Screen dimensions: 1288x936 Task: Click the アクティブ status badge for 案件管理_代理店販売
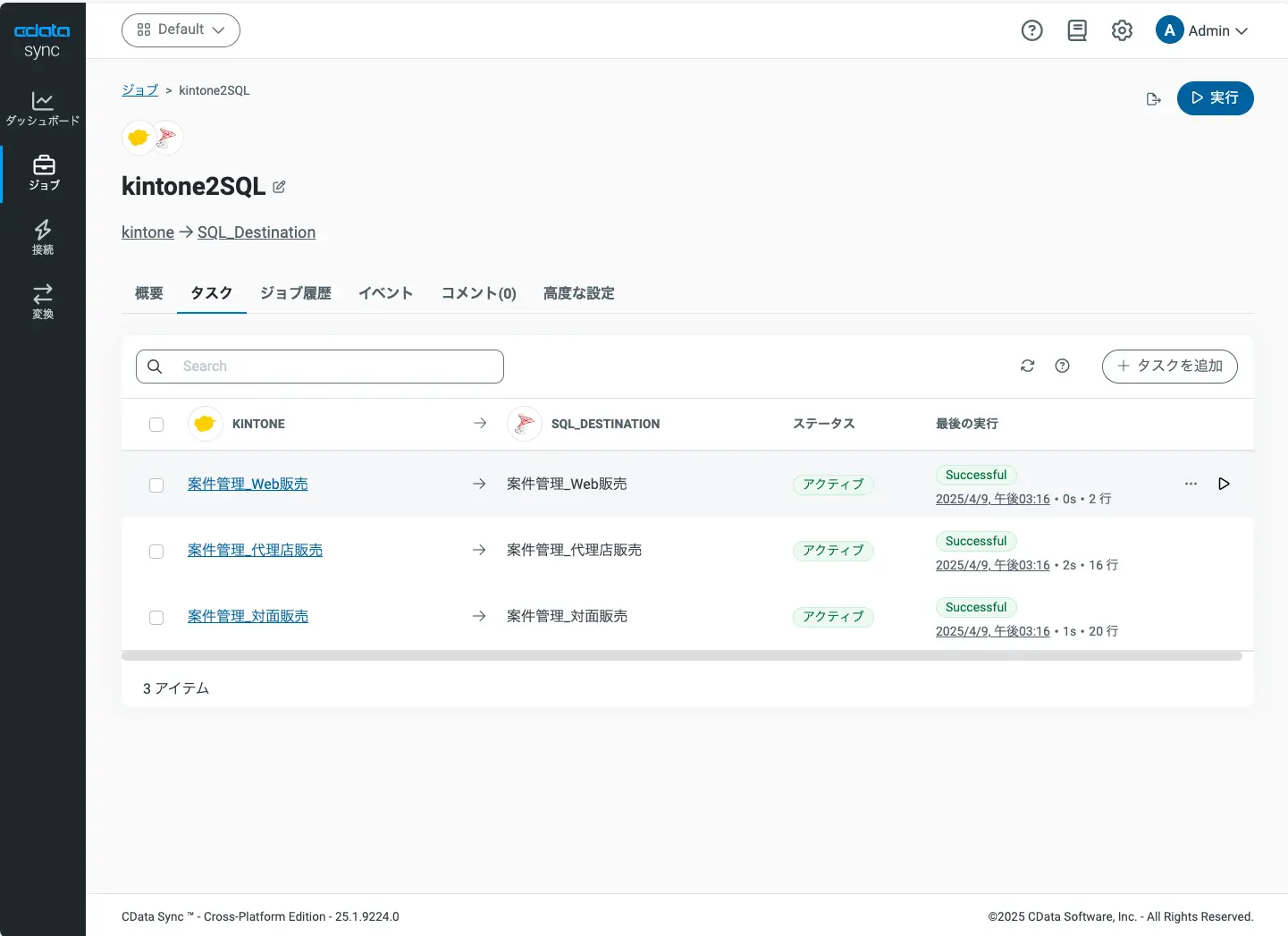coord(833,551)
